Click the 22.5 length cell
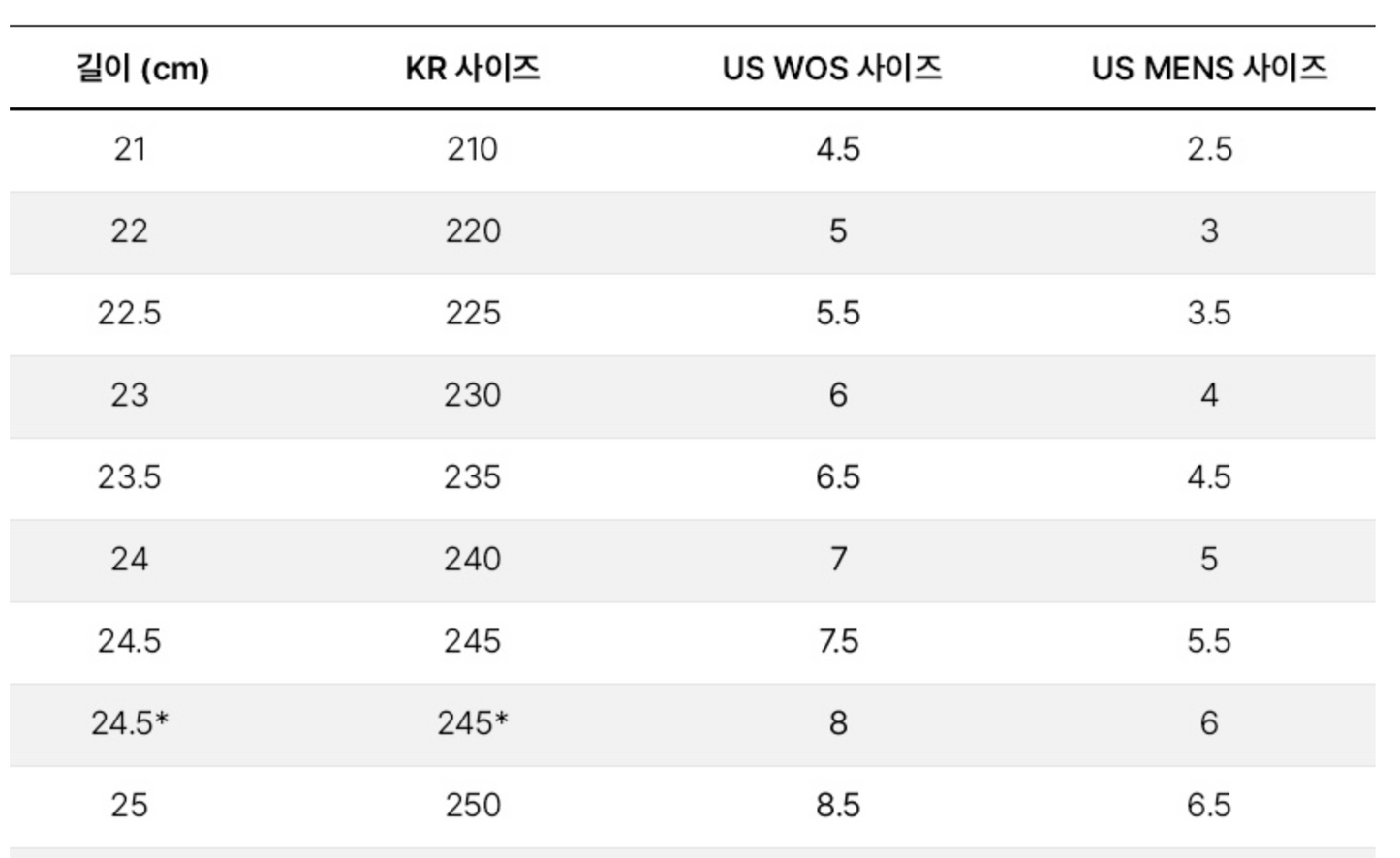 pyautogui.click(x=129, y=314)
